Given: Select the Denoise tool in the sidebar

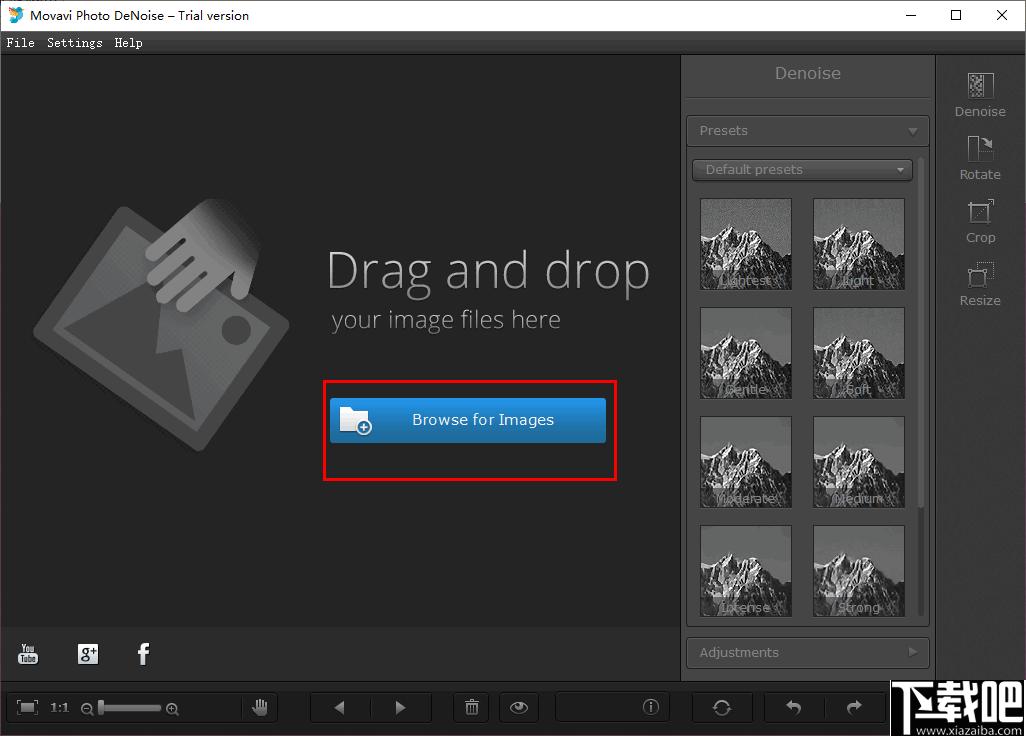Looking at the screenshot, I should pyautogui.click(x=980, y=95).
